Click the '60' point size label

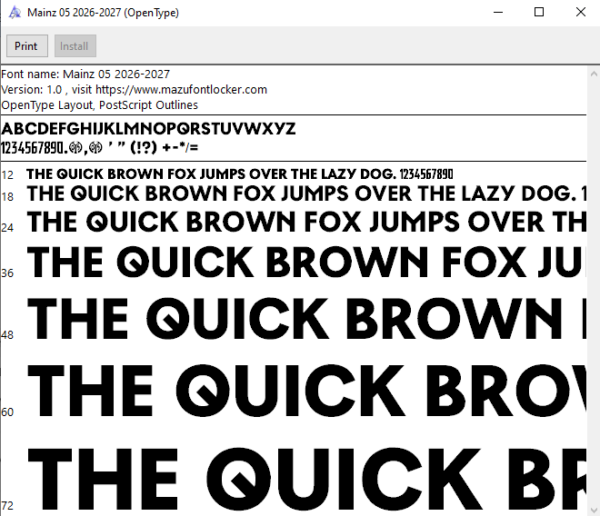[x=7, y=412]
